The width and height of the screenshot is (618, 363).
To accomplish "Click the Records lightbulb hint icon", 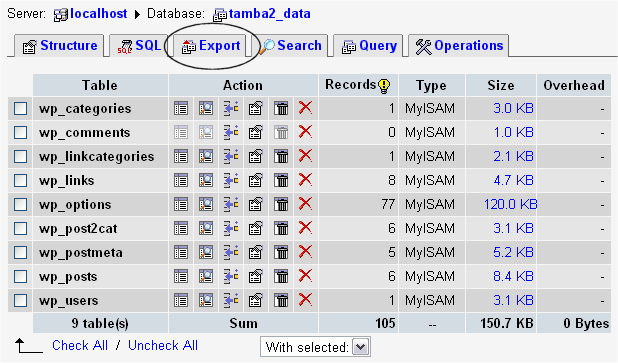I will click(x=384, y=86).
